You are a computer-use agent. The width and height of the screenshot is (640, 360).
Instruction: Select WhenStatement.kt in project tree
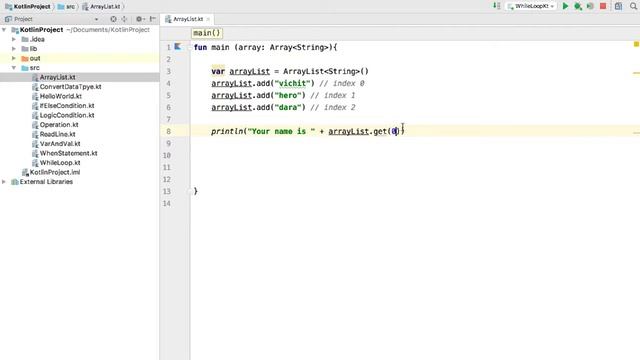(x=68, y=153)
